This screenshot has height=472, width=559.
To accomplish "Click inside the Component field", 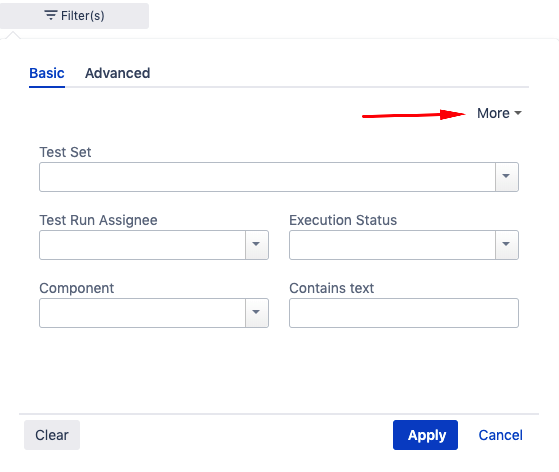I will click(142, 313).
